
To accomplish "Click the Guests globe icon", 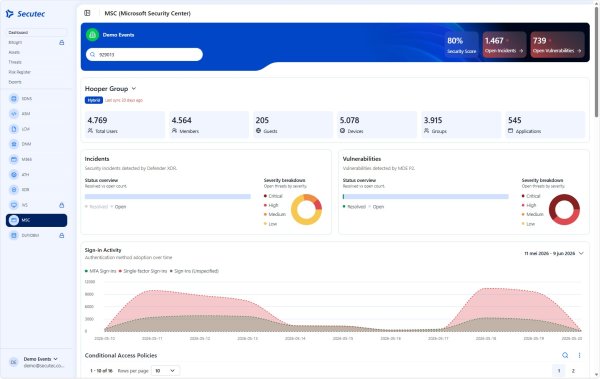I will pyautogui.click(x=258, y=131).
